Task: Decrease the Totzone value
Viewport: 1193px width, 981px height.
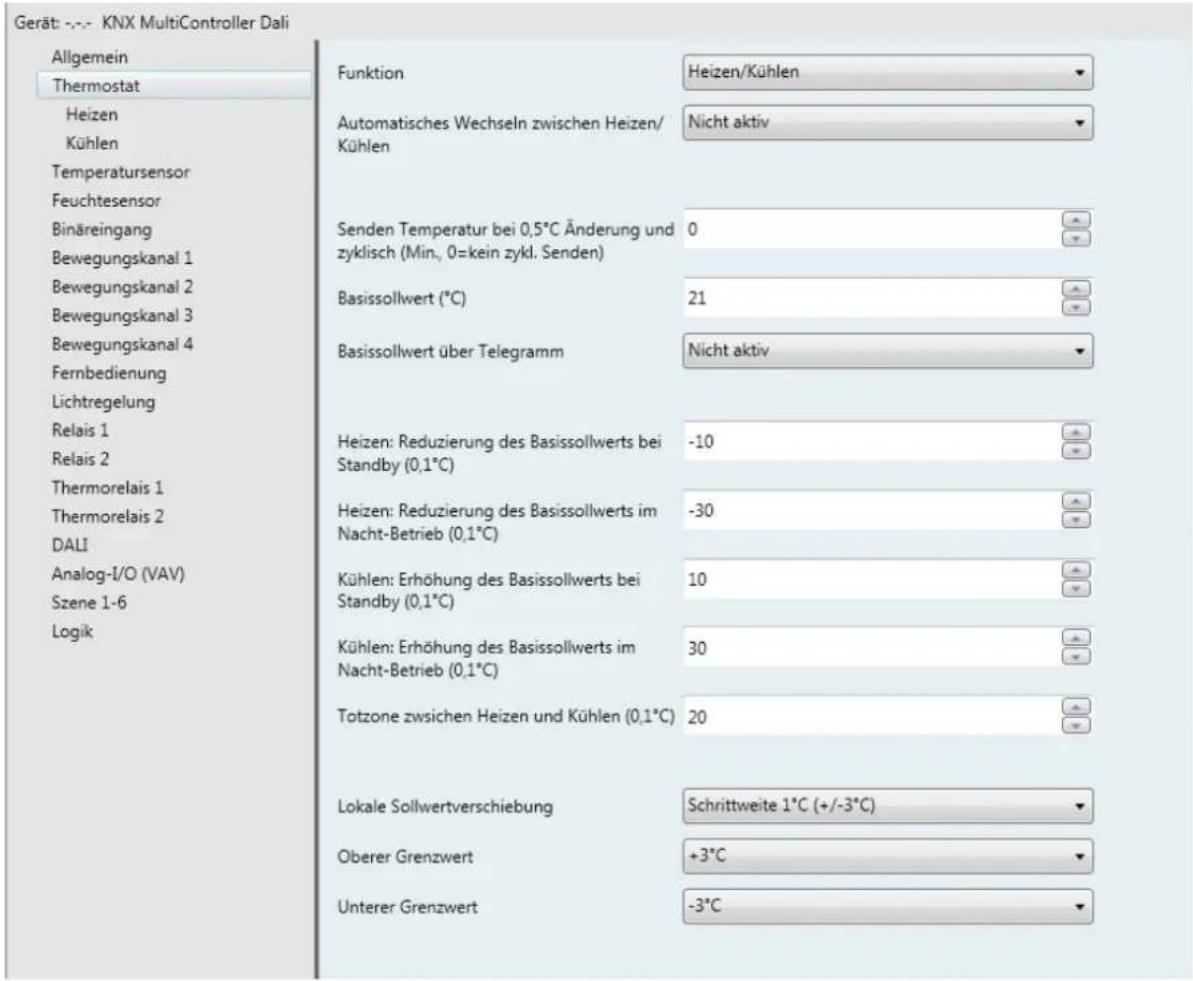Action: click(x=1076, y=725)
